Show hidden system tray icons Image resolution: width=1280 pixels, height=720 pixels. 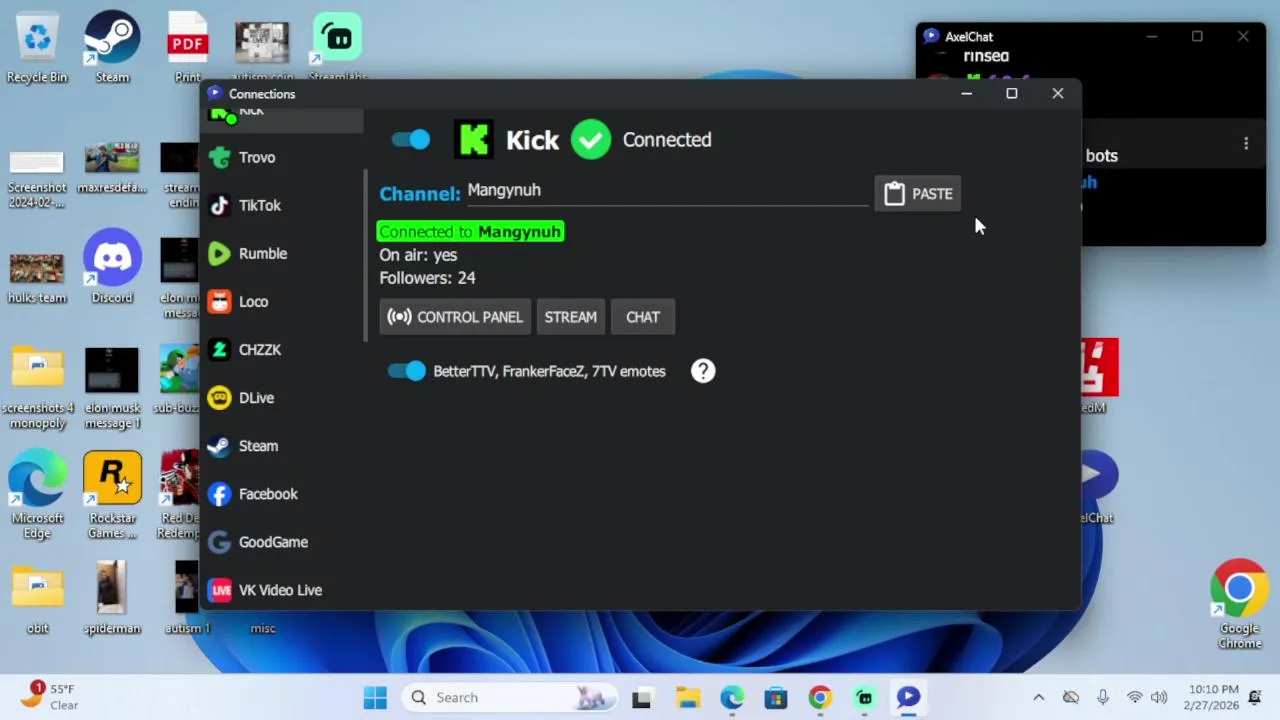click(x=1038, y=697)
